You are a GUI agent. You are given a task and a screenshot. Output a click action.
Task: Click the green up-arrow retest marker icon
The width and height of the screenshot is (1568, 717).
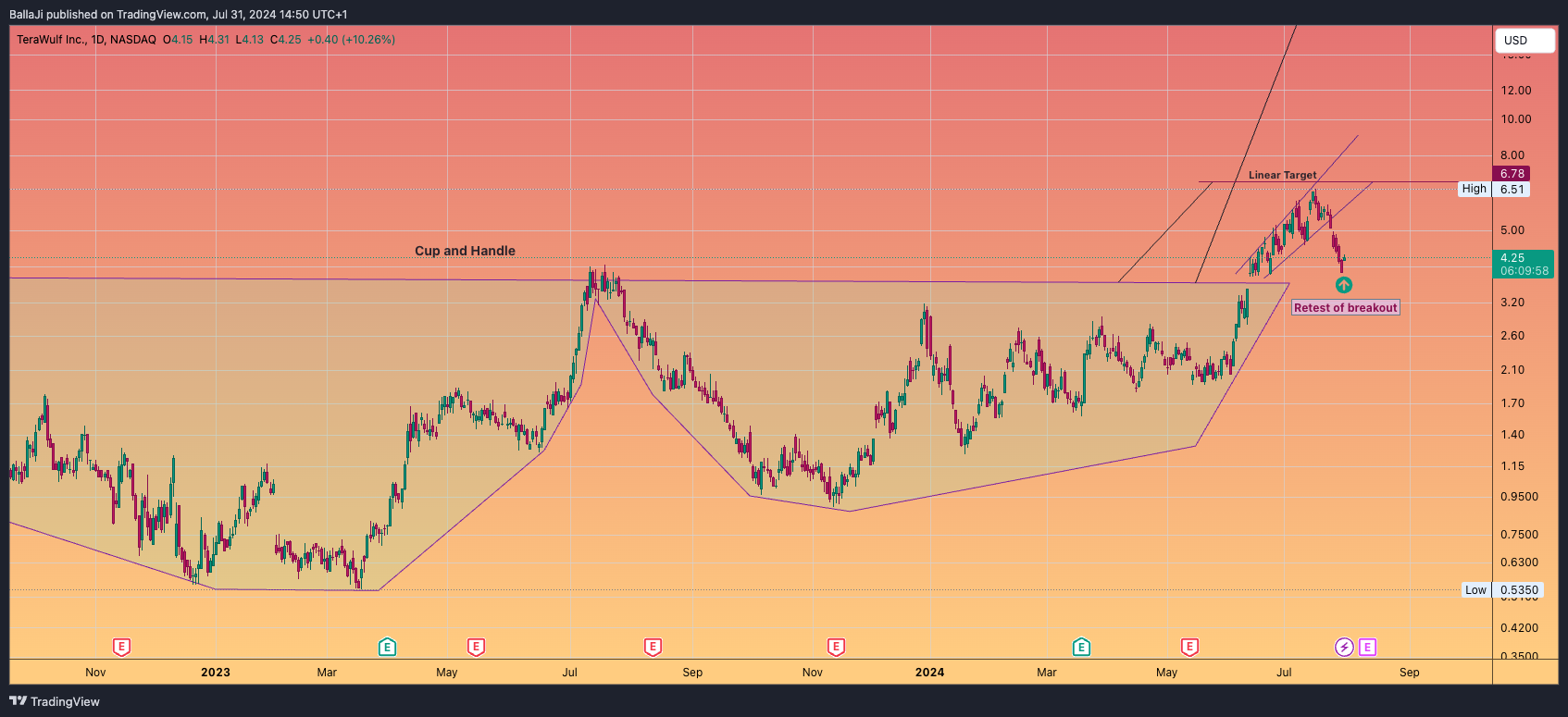[x=1344, y=285]
